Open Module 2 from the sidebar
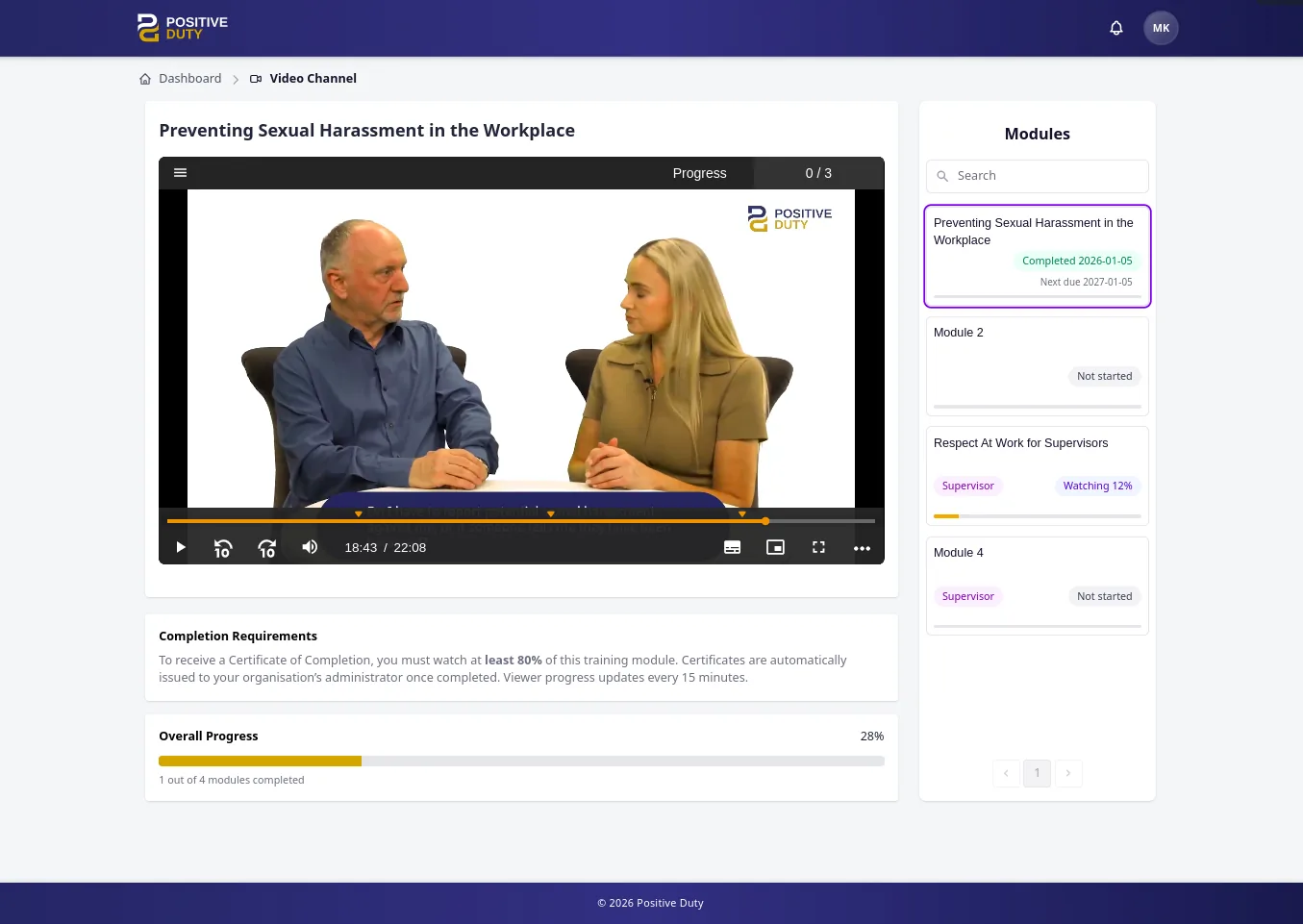The height and width of the screenshot is (924, 1303). (1037, 365)
